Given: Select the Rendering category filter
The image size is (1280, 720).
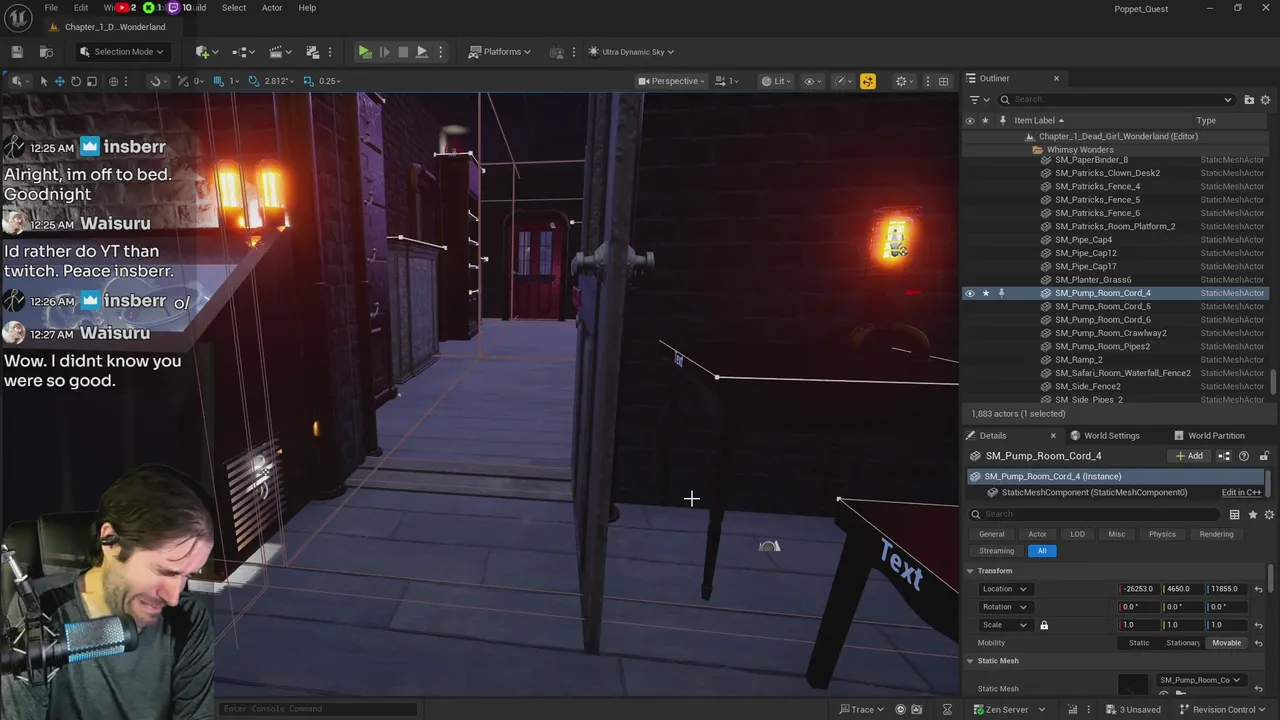Looking at the screenshot, I should [x=1216, y=534].
